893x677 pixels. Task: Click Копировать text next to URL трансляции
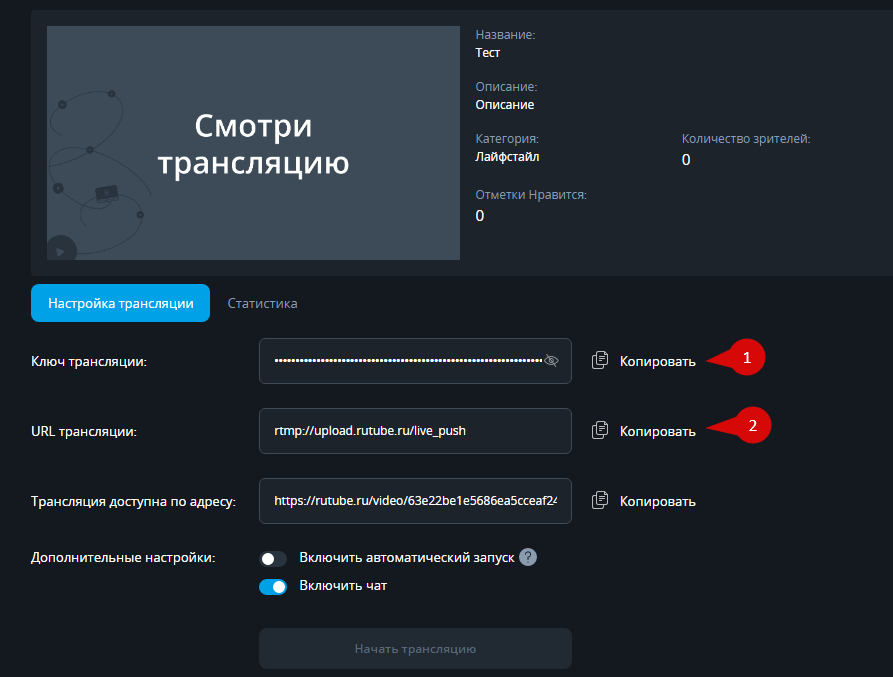(657, 431)
